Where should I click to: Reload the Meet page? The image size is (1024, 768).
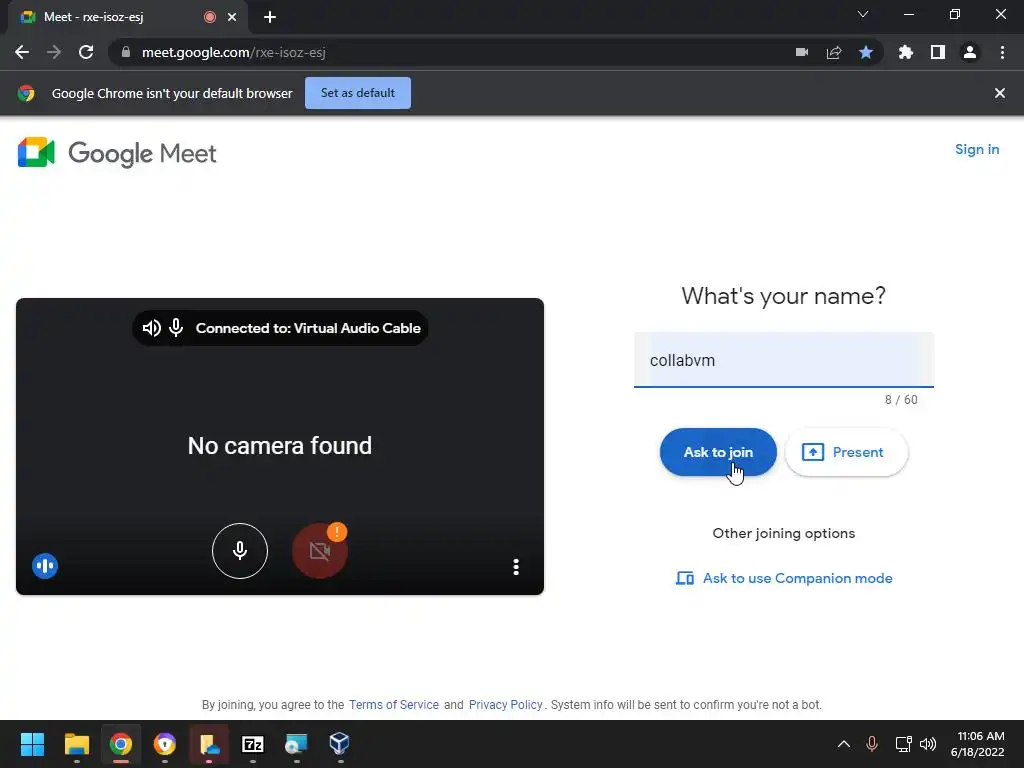coord(86,52)
